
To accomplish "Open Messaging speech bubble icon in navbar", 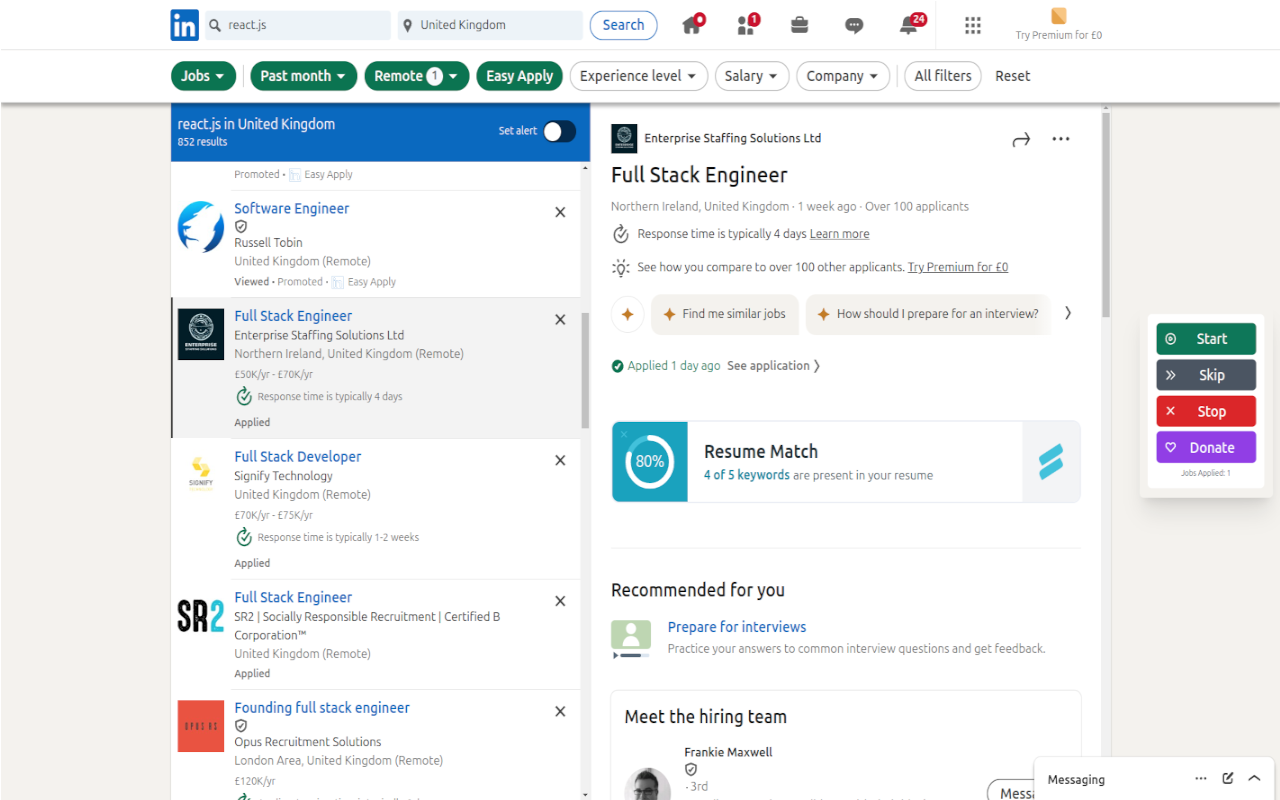I will [854, 26].
